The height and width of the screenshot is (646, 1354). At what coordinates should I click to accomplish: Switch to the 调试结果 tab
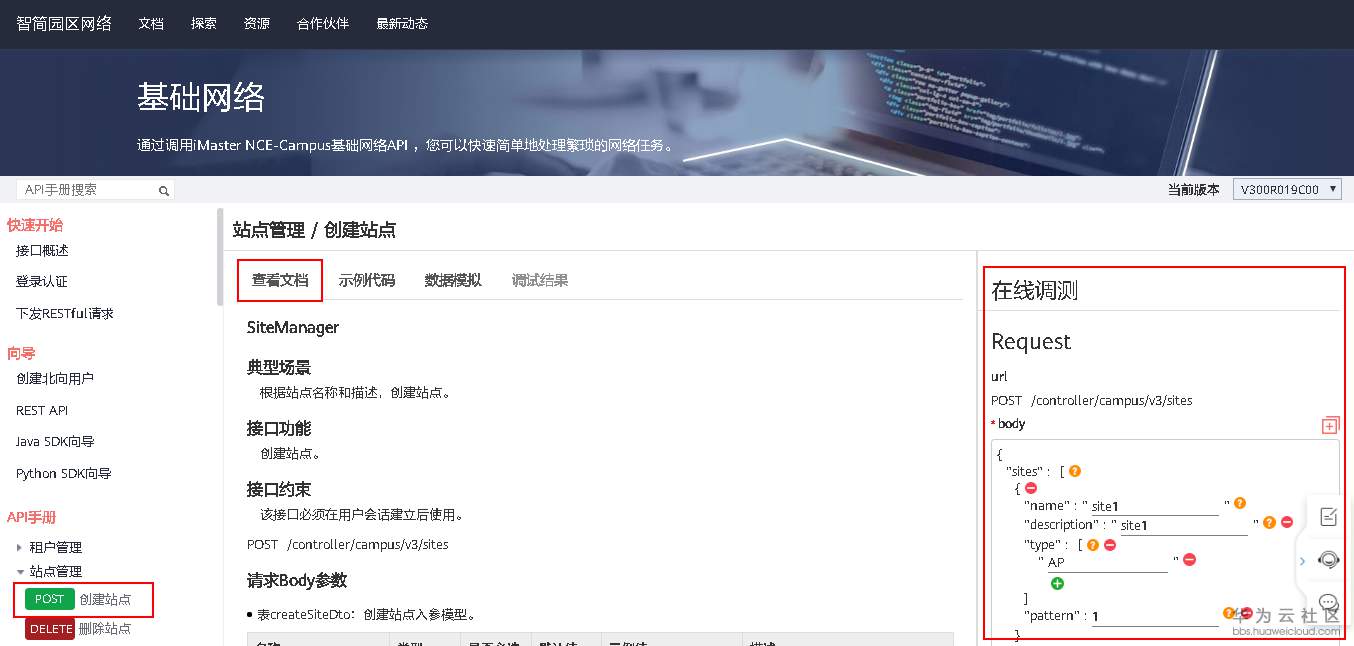click(540, 280)
